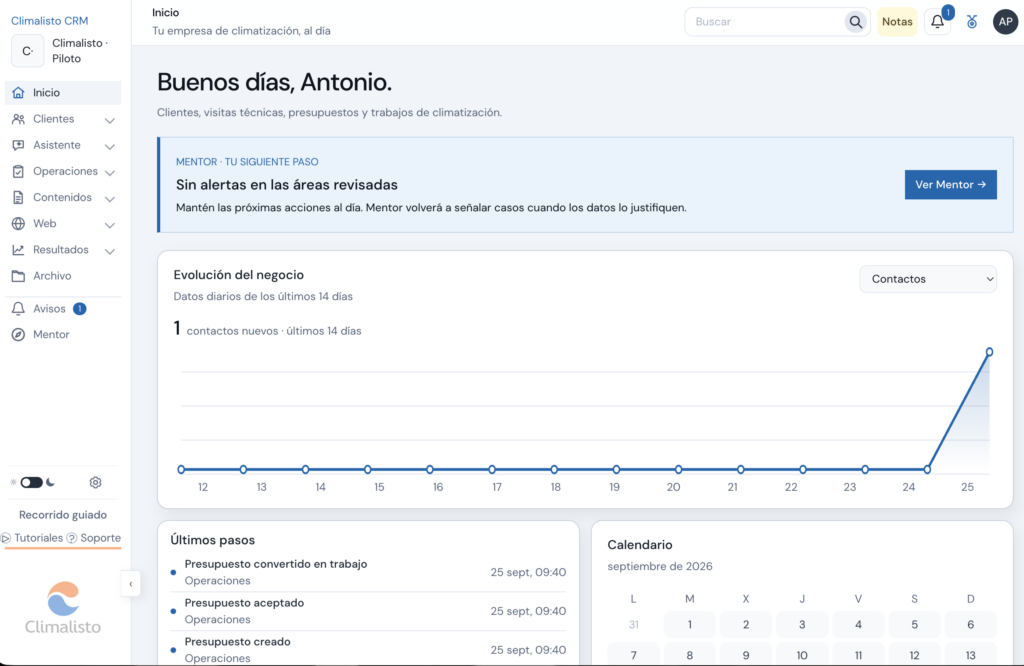The width and height of the screenshot is (1024, 666).
Task: Start the Recorrido guiado
Action: (63, 515)
